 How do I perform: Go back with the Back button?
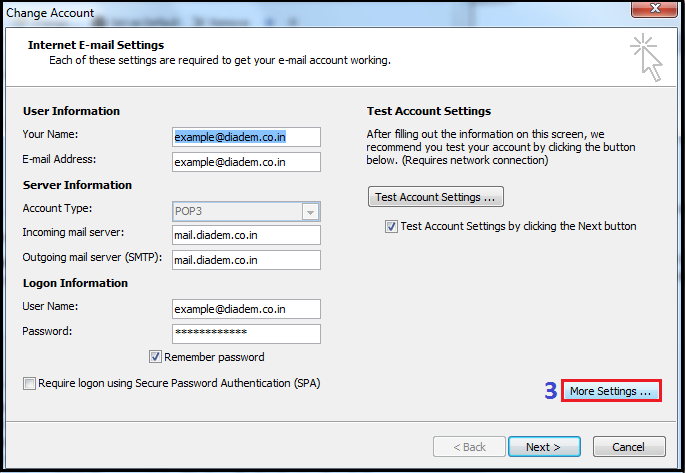[467, 446]
